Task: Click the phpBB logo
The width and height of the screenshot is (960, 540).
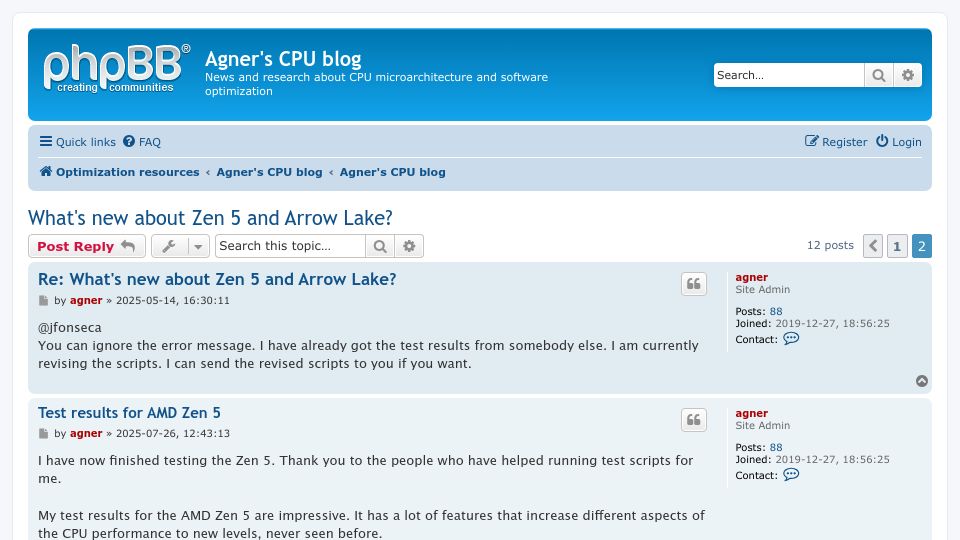Action: click(x=116, y=69)
